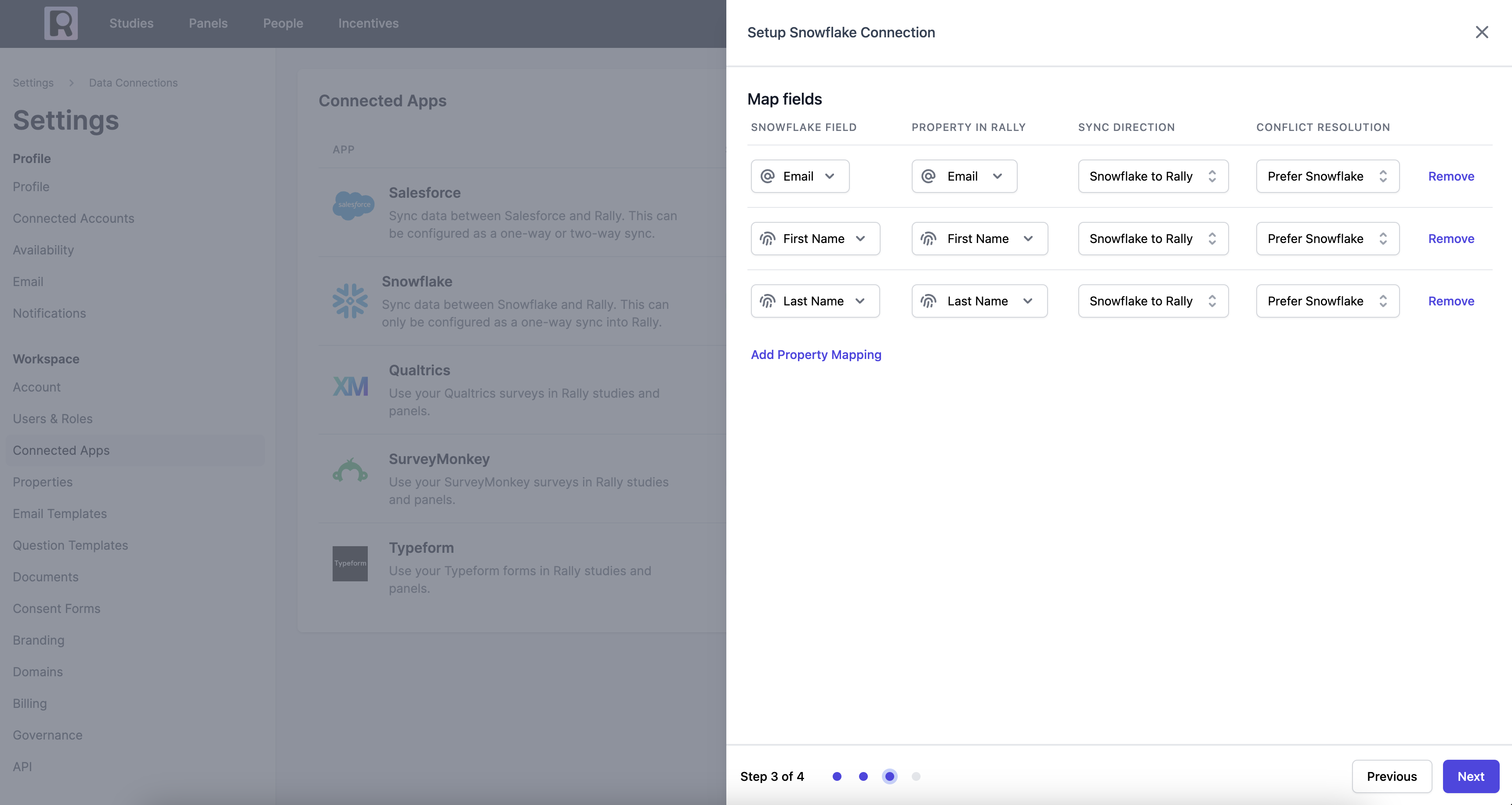The width and height of the screenshot is (1512, 805).
Task: Change Last Name conflict resolution setting
Action: click(1327, 301)
